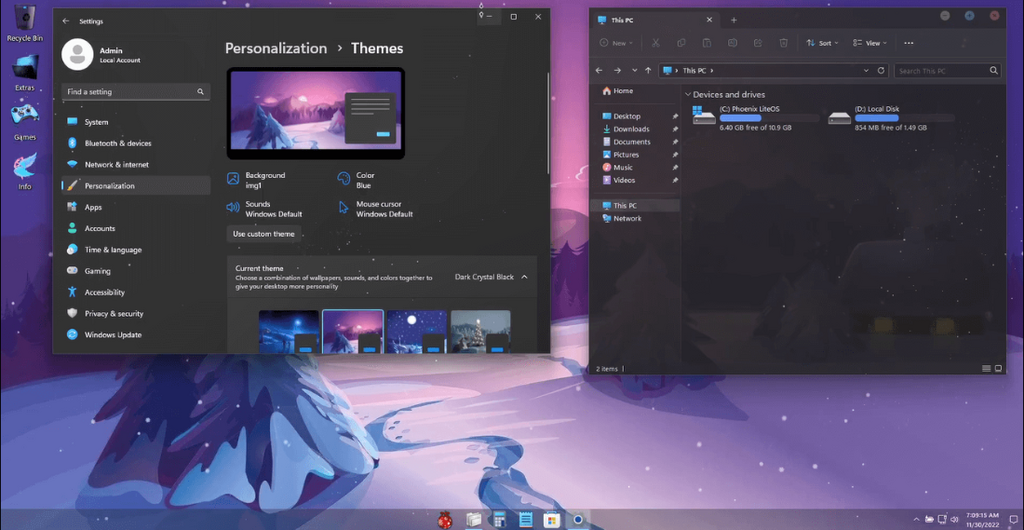
Task: Open the Info desktop shortcut
Action: 25,171
